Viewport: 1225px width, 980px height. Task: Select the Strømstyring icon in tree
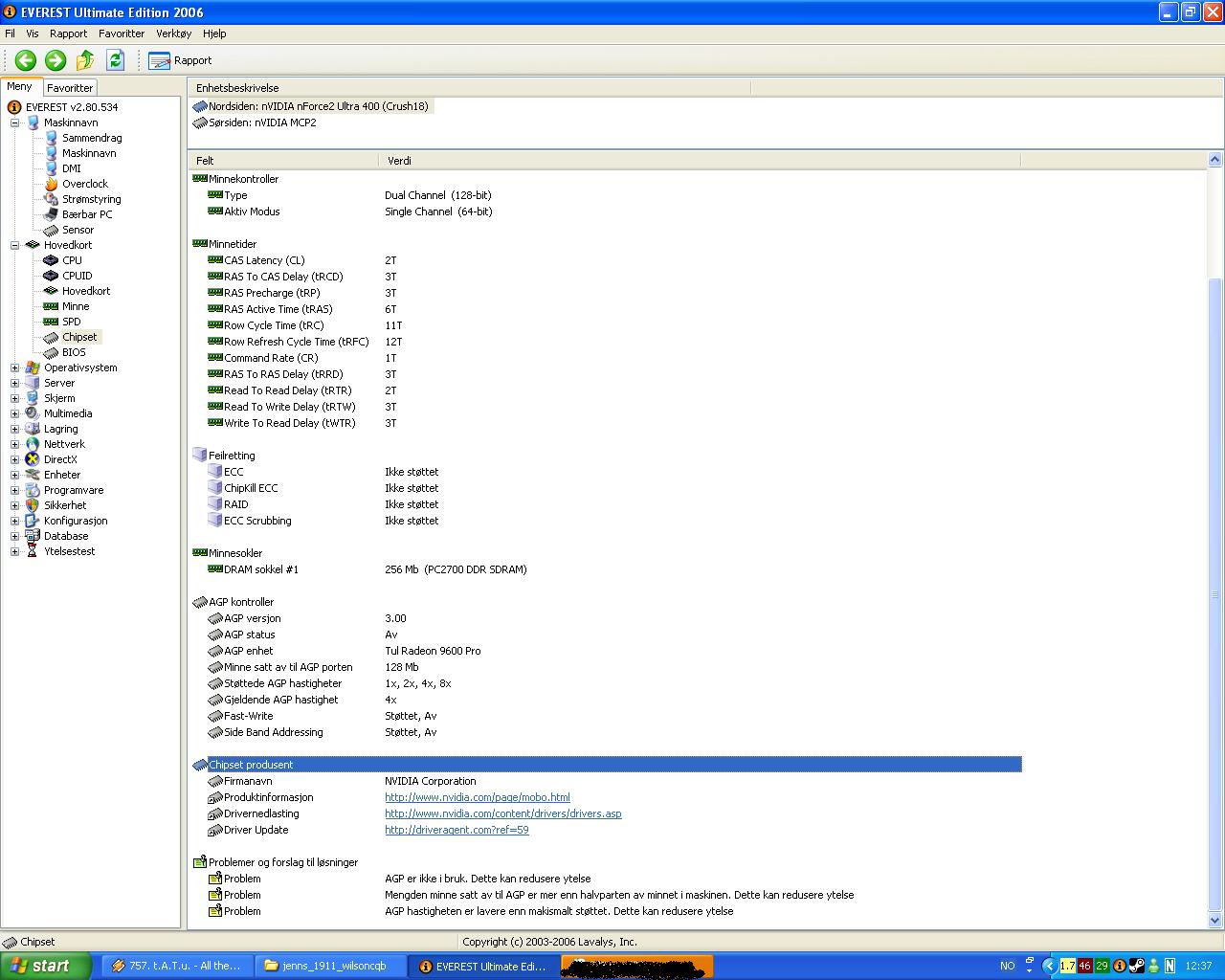point(52,199)
